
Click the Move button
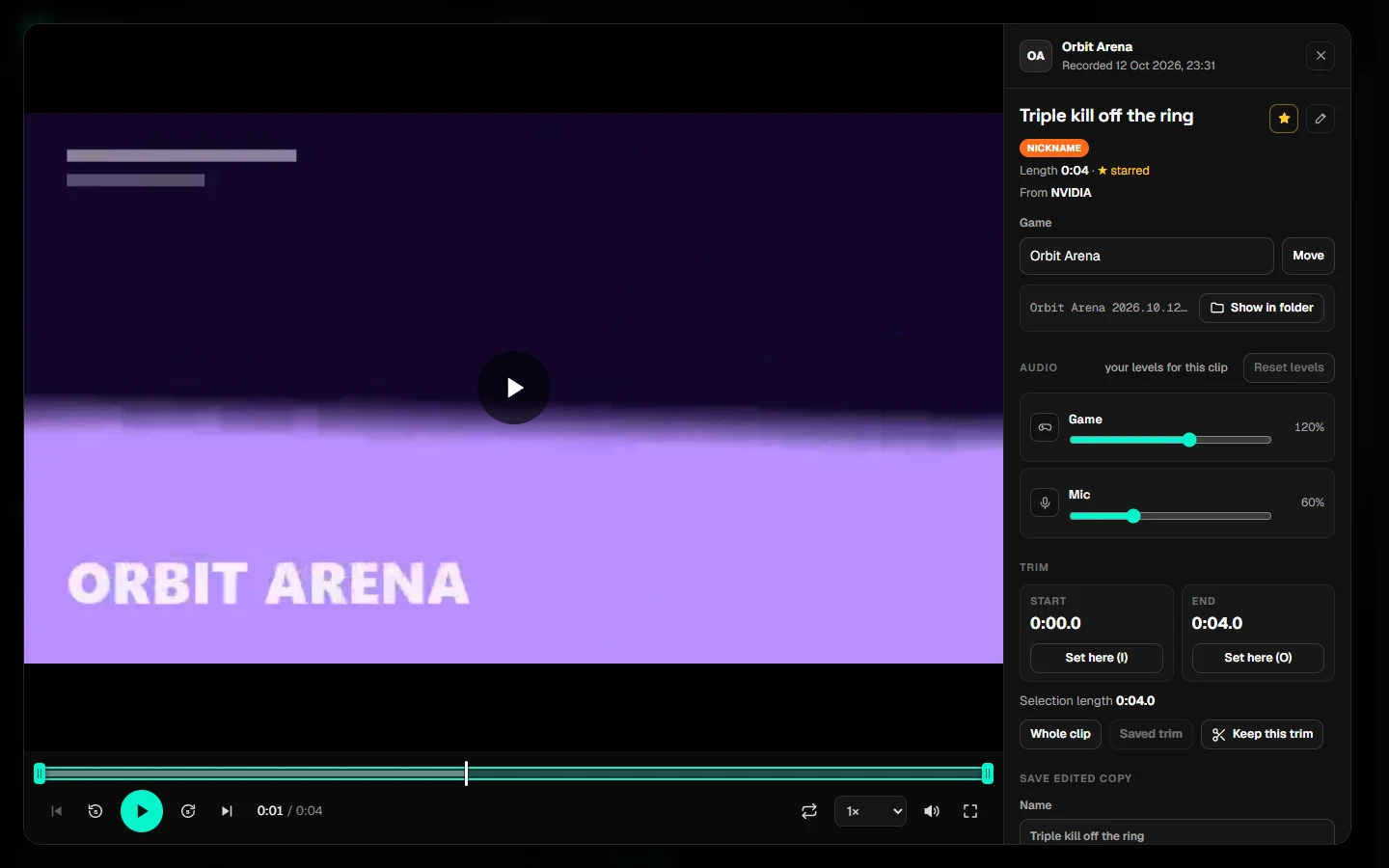click(1308, 256)
